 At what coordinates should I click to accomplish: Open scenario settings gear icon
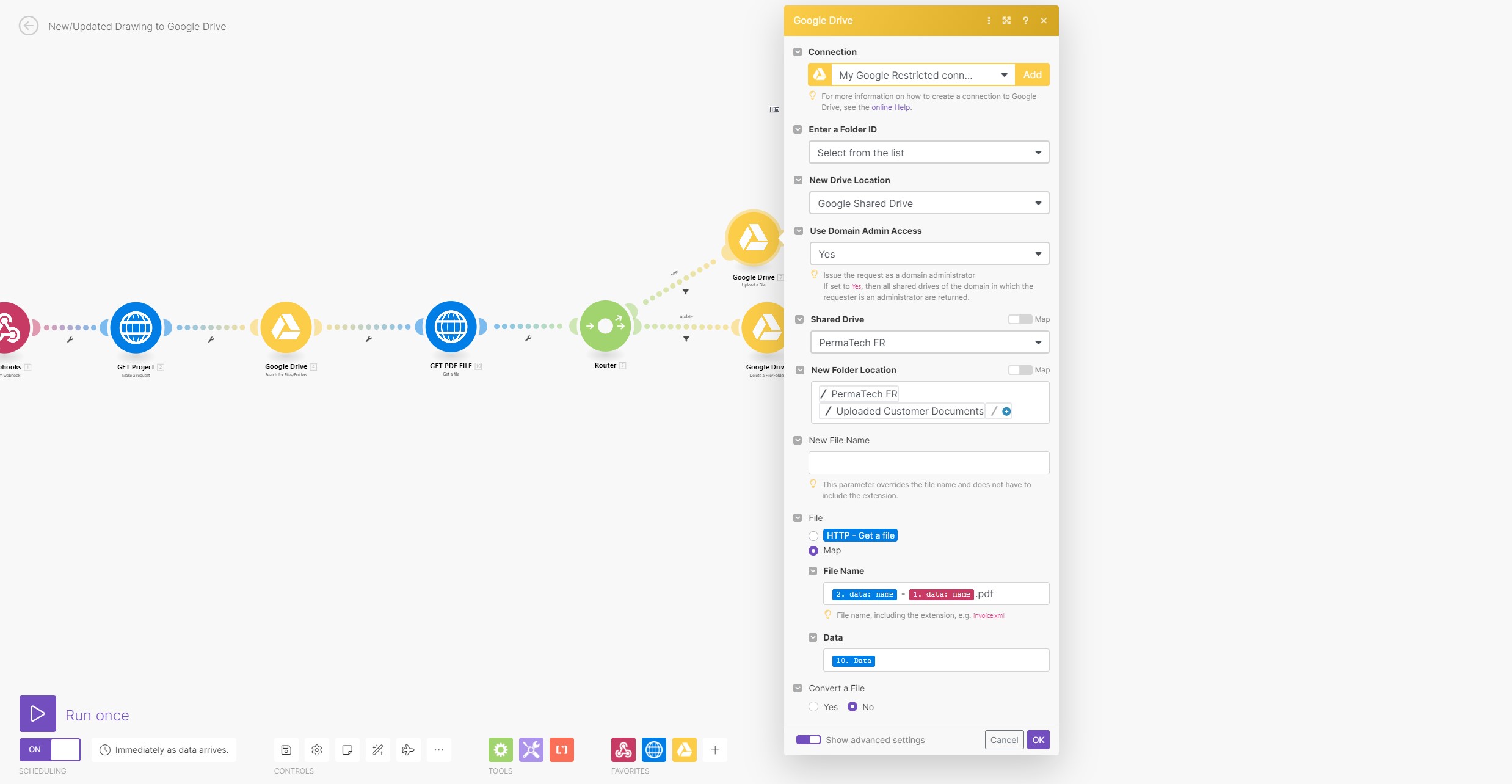point(316,750)
